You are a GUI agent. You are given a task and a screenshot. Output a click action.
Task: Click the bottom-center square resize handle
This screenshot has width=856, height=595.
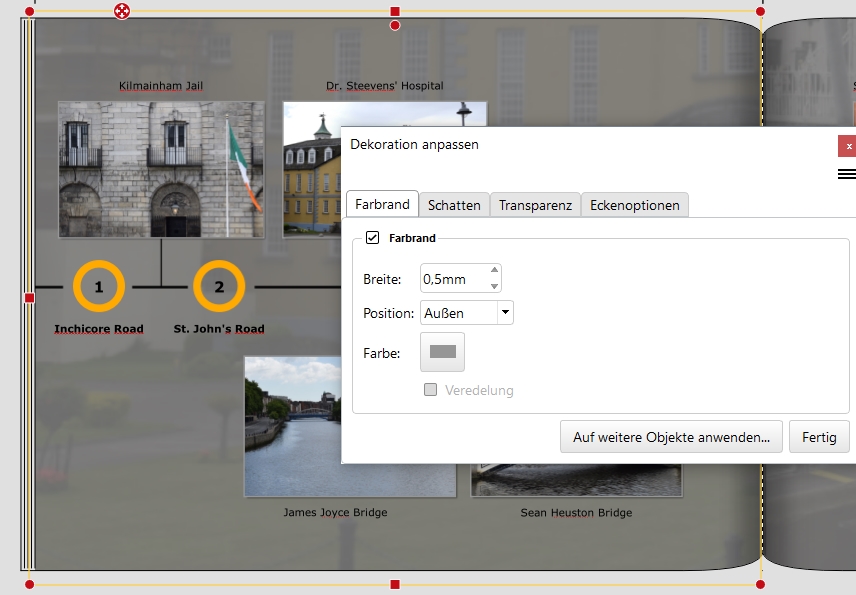pos(395,584)
